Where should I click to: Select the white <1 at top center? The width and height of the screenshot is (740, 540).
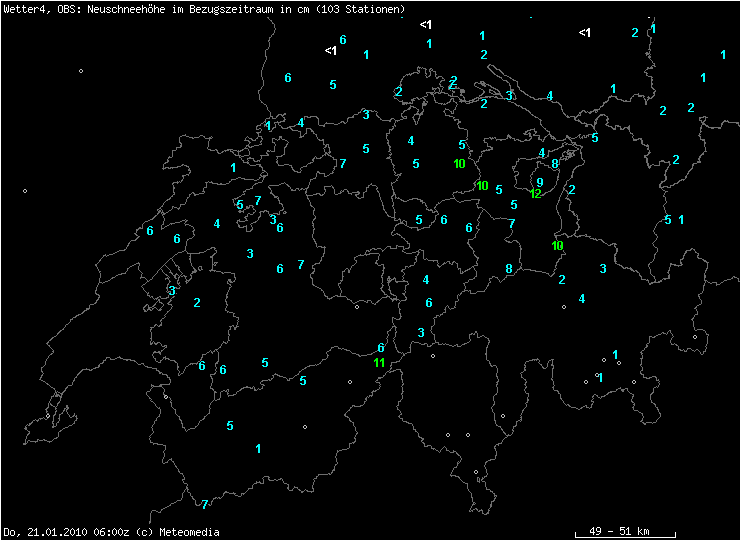point(426,24)
